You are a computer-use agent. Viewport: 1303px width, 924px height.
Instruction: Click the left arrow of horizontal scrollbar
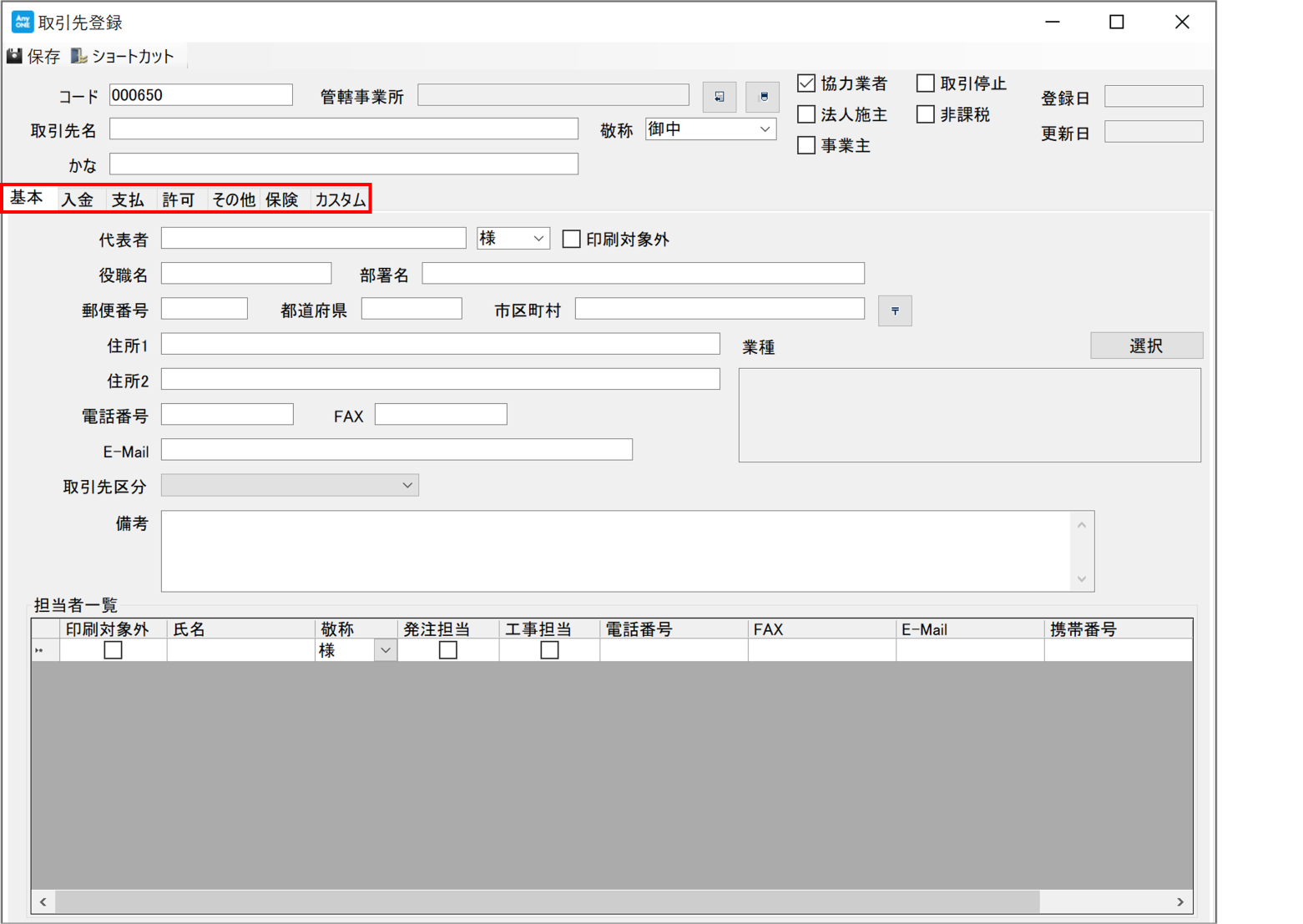tap(43, 901)
